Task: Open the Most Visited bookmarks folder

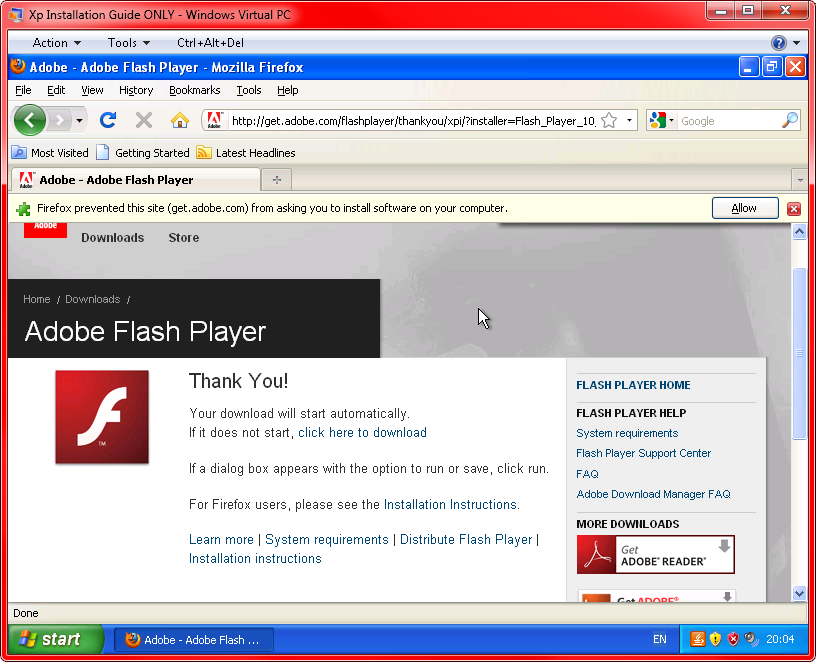Action: [50, 153]
